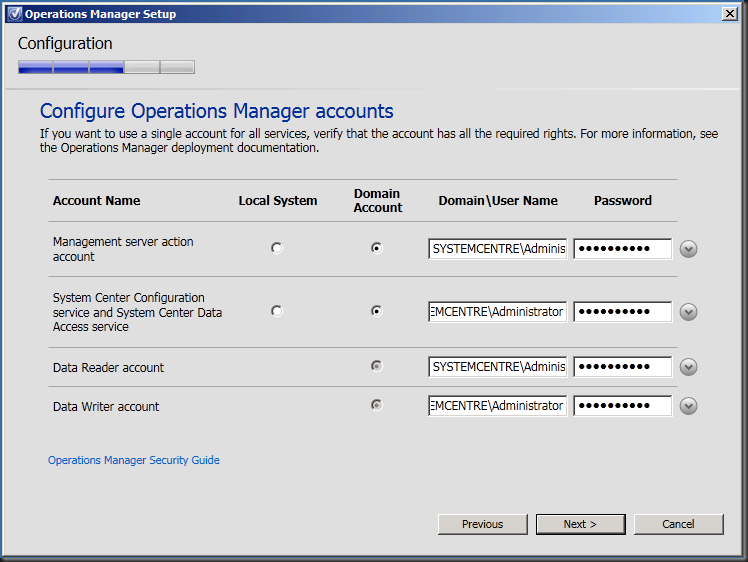Proceed by clicking Next button

pyautogui.click(x=580, y=524)
